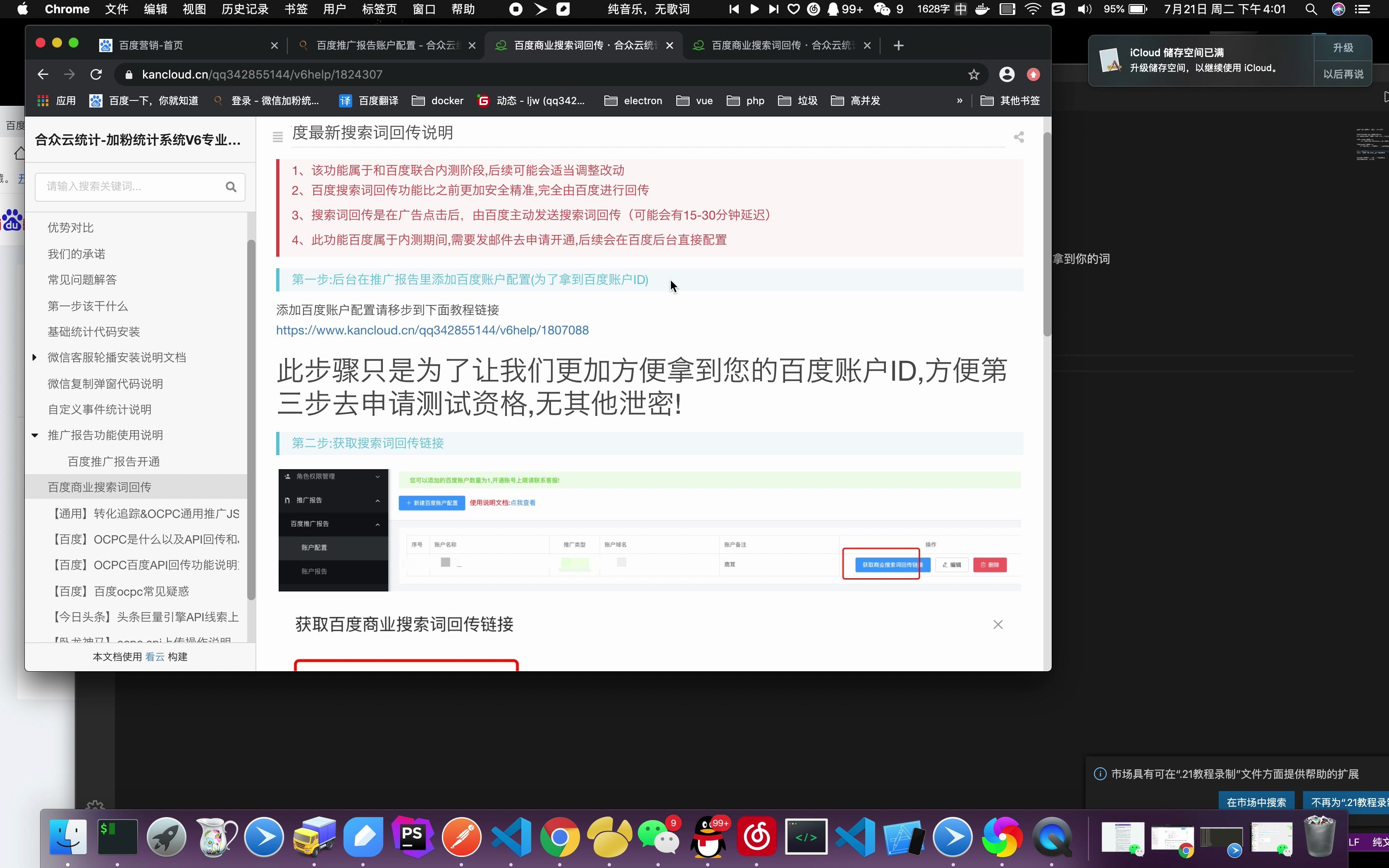
Task: Click the sidebar scrollbar thumb
Action: click(251, 420)
